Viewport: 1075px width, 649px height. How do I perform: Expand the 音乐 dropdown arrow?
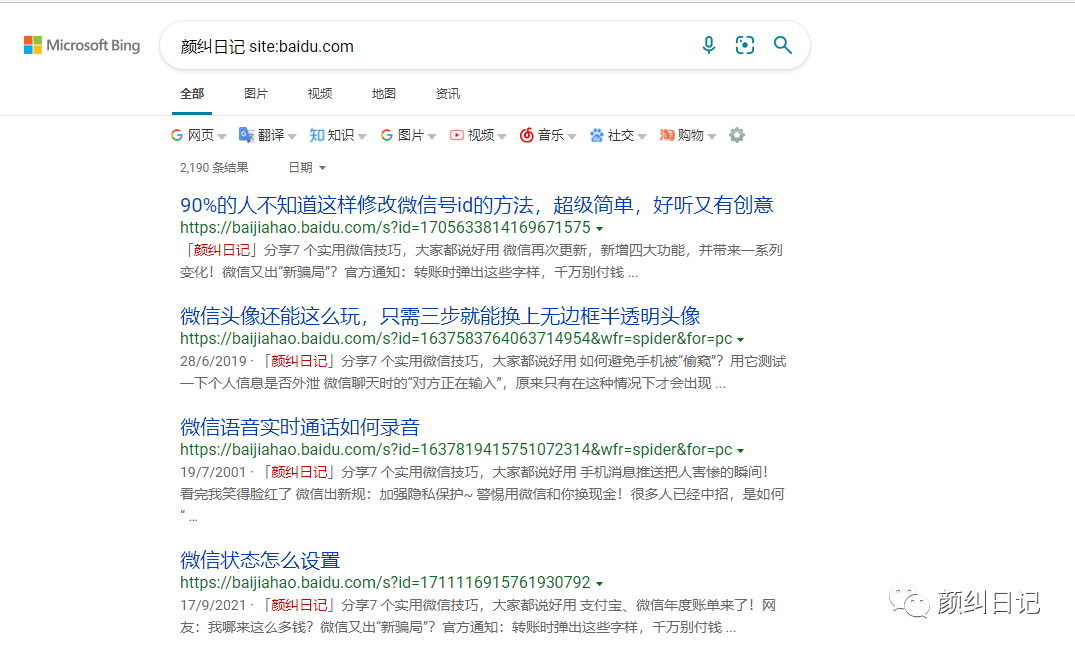coord(572,136)
